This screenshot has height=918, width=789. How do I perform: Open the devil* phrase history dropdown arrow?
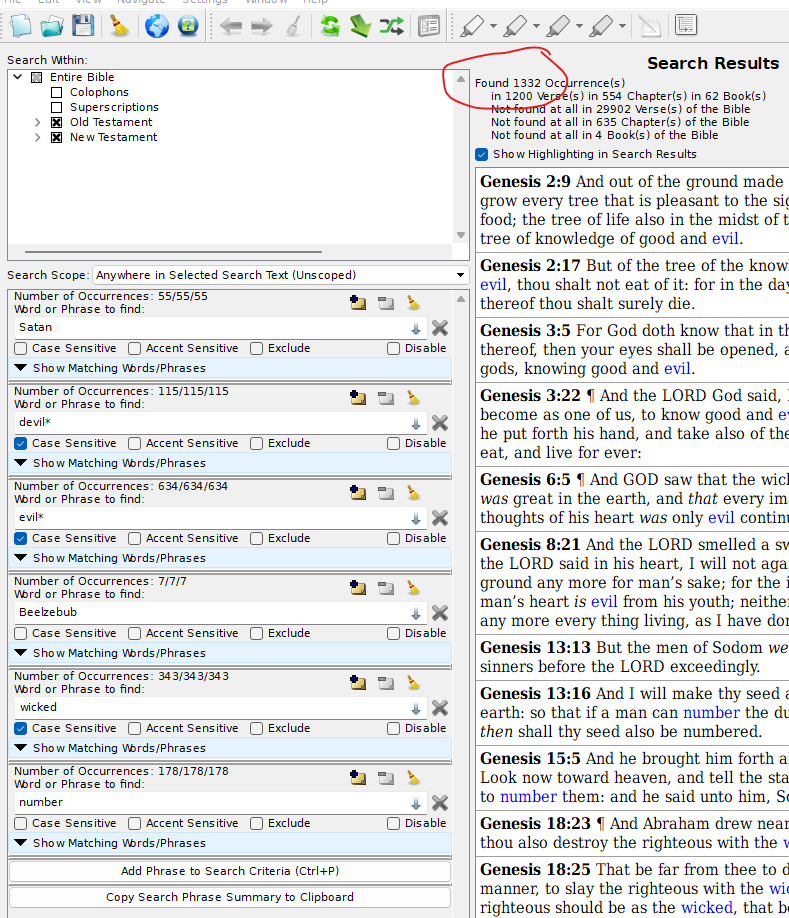click(416, 423)
